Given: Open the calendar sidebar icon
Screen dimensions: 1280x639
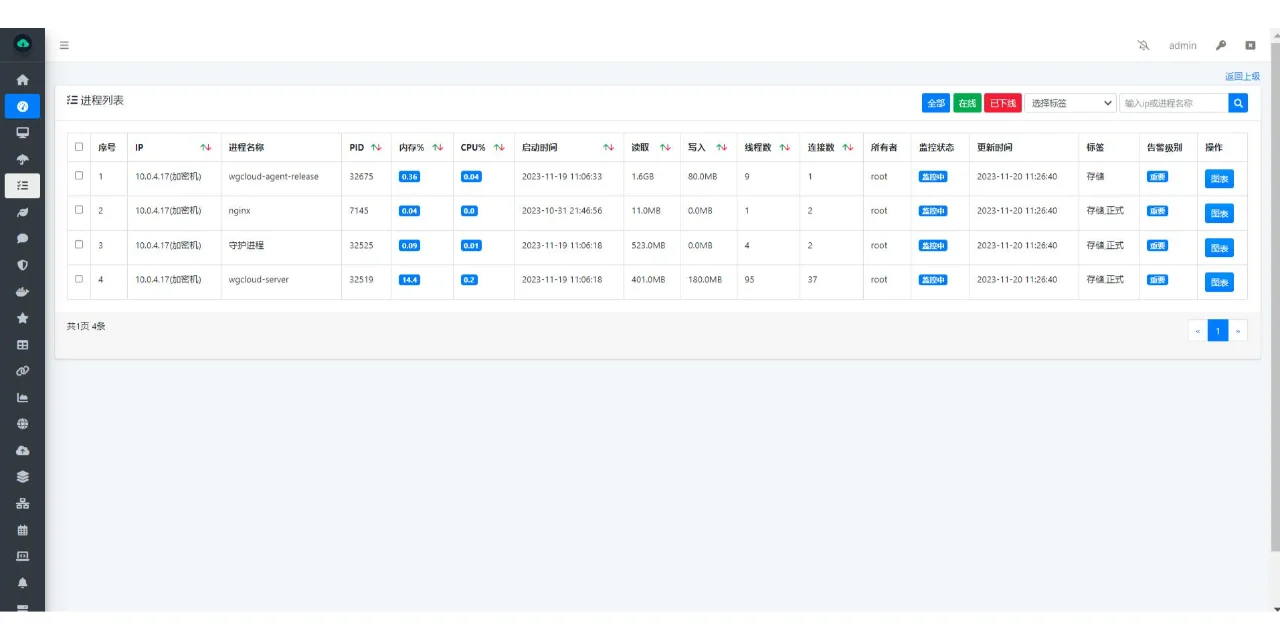Looking at the screenshot, I should click(x=22, y=530).
